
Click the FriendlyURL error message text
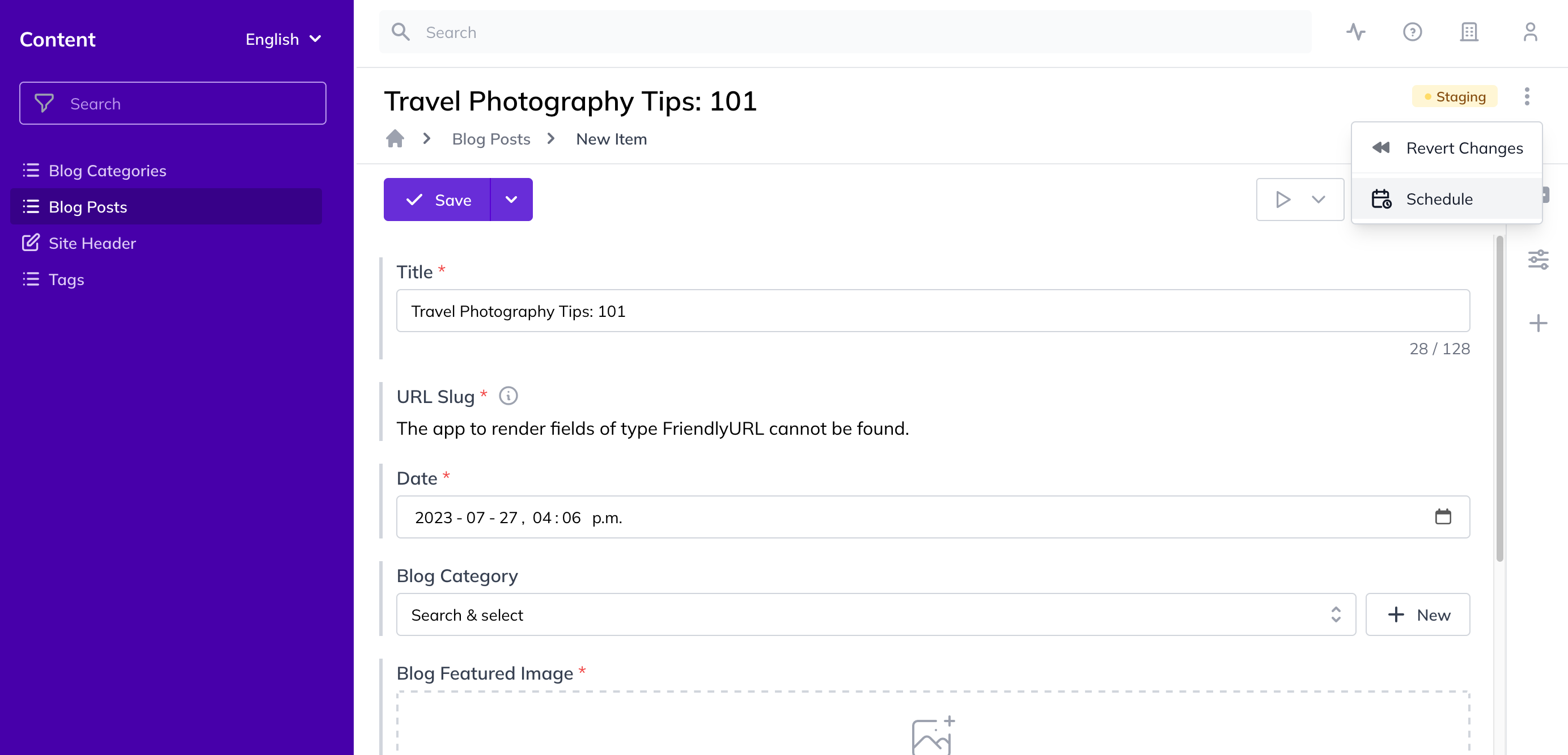tap(652, 429)
